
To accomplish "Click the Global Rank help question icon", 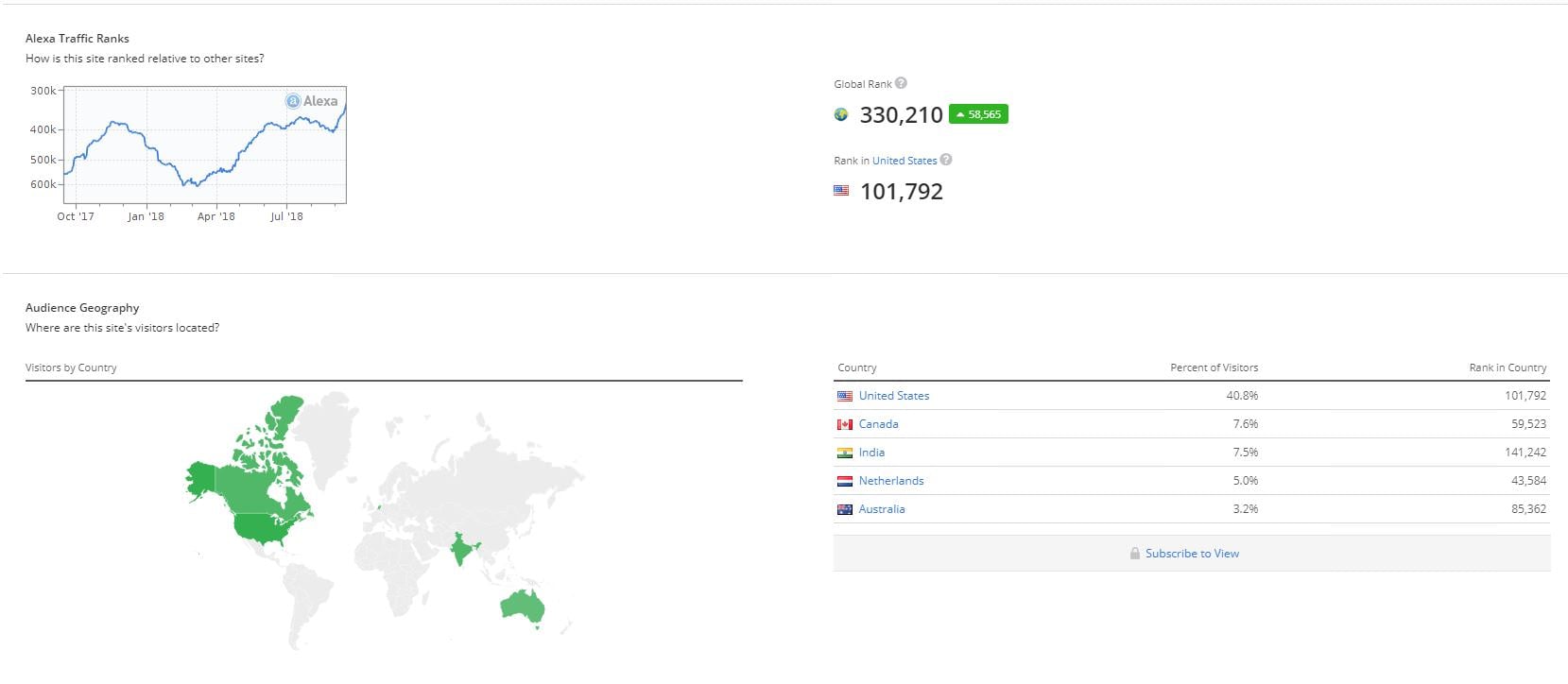I will click(x=901, y=83).
